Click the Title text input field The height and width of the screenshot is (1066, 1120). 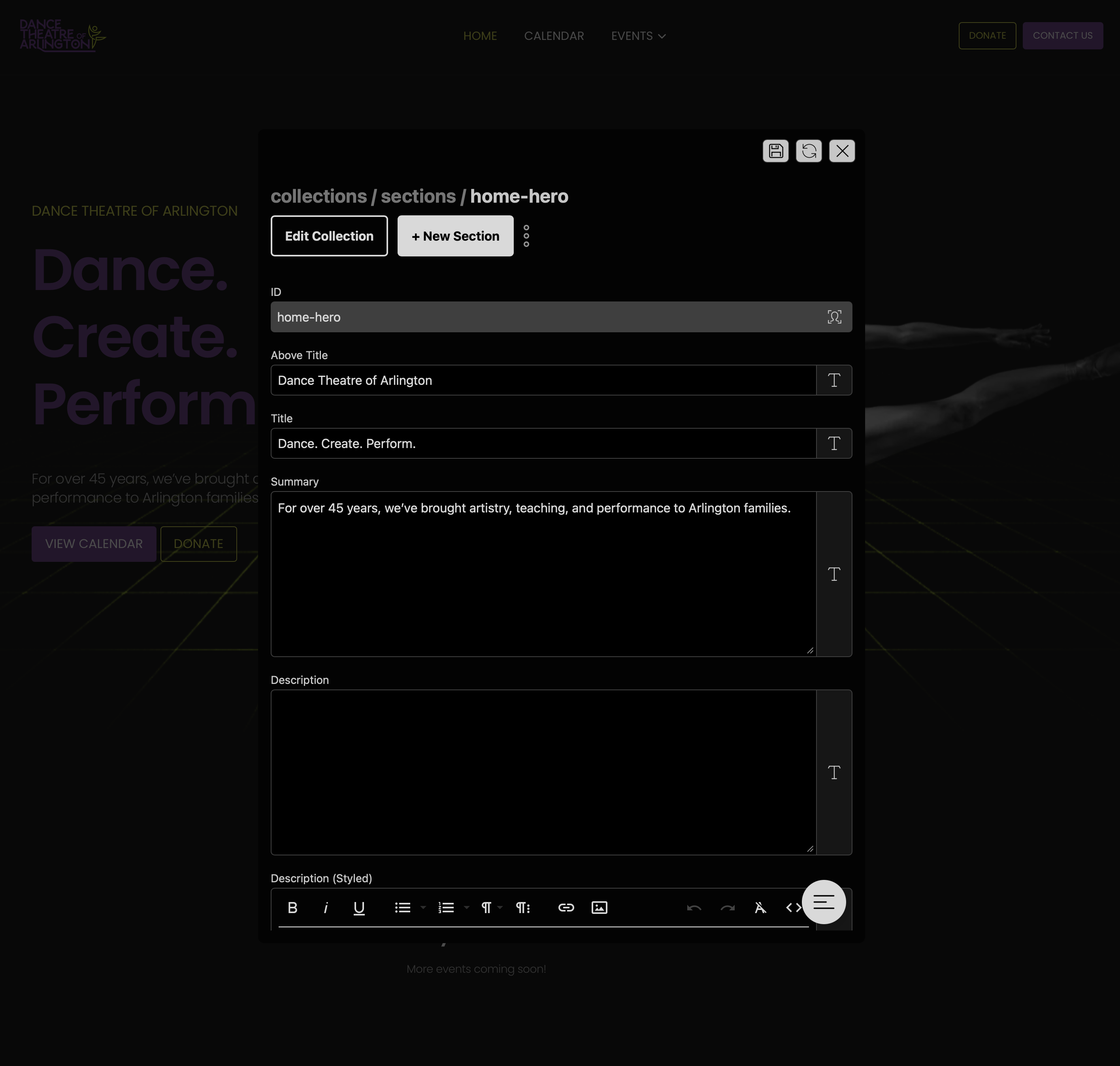[x=543, y=443]
